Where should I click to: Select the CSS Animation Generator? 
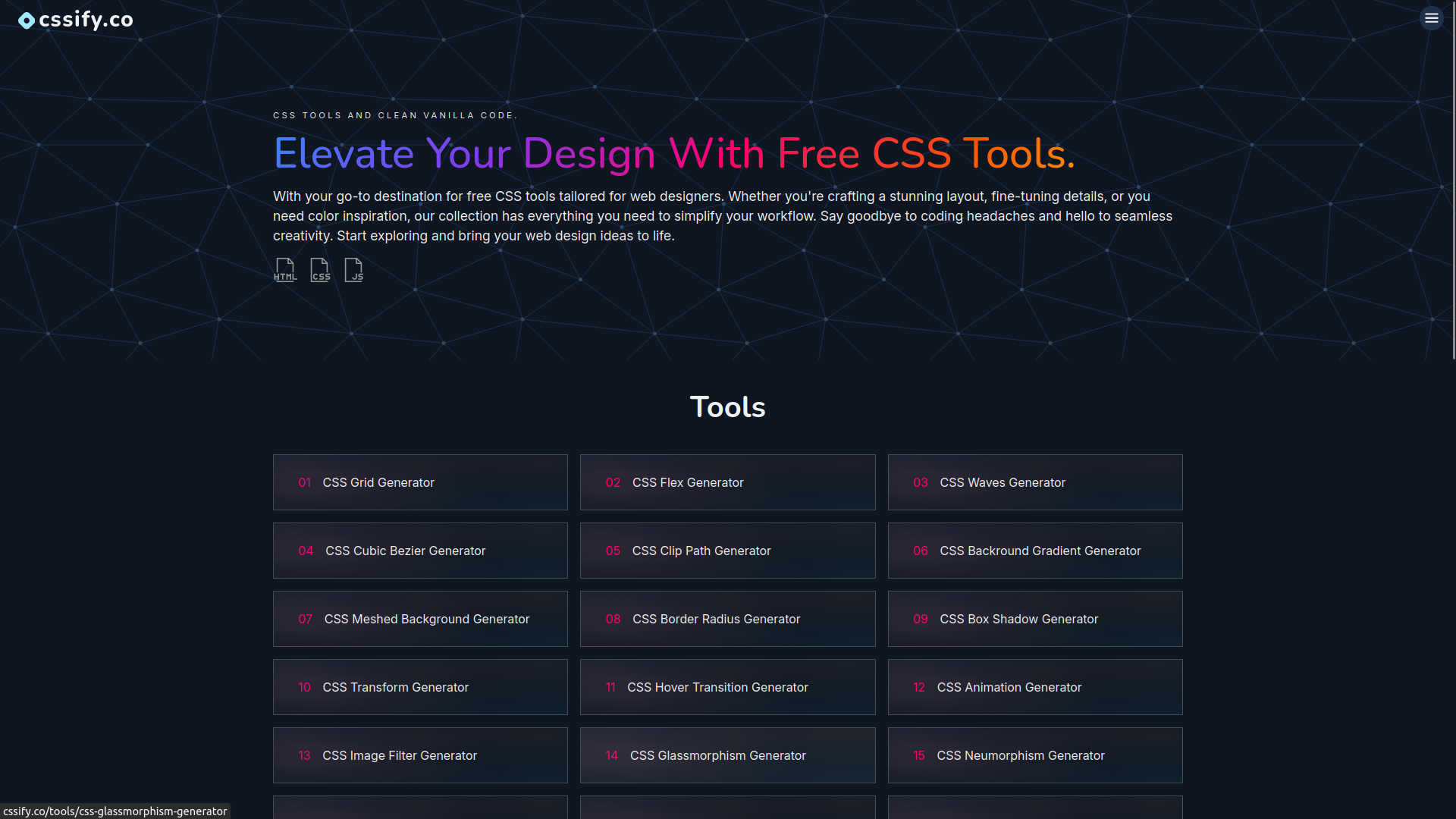tap(1034, 687)
